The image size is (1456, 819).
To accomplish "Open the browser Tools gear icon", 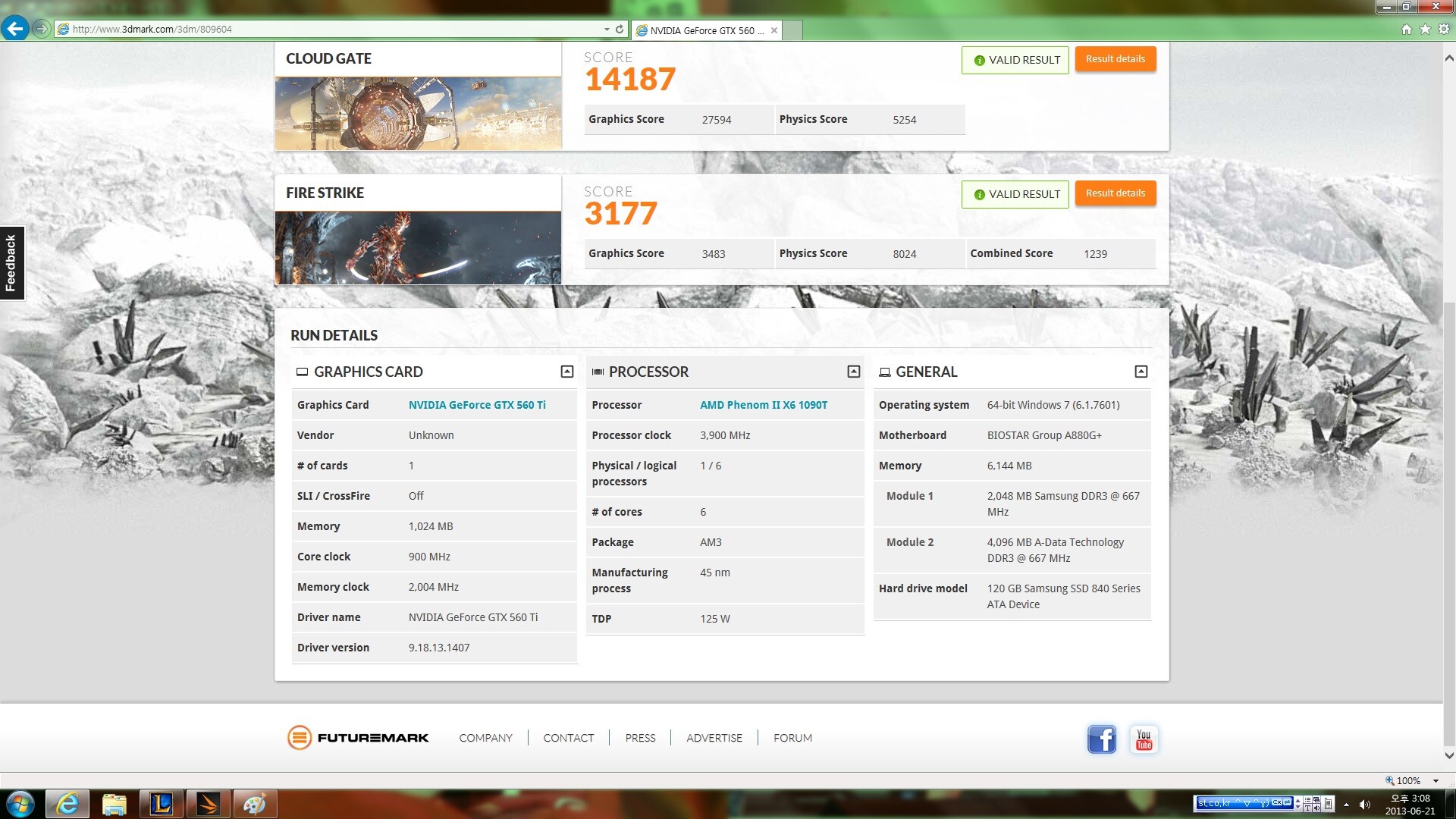I will click(x=1444, y=30).
